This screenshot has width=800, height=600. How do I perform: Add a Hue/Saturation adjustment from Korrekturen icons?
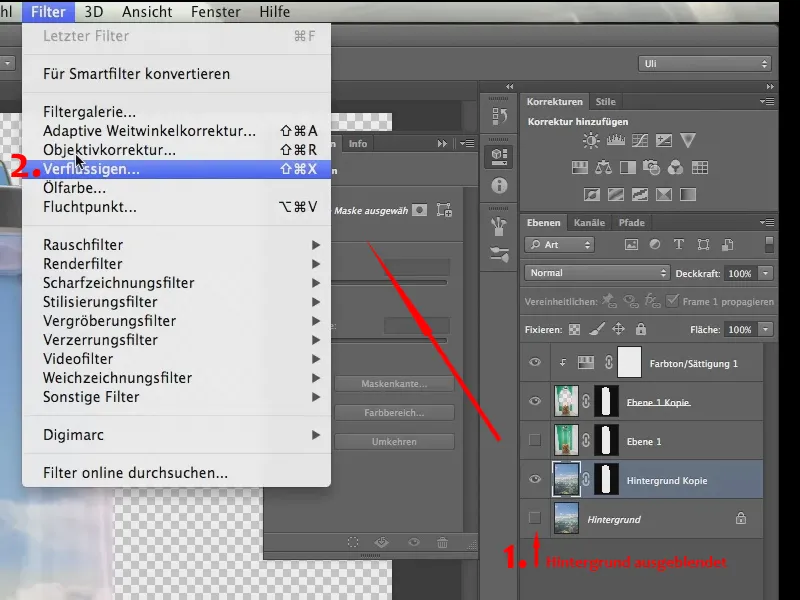click(580, 167)
